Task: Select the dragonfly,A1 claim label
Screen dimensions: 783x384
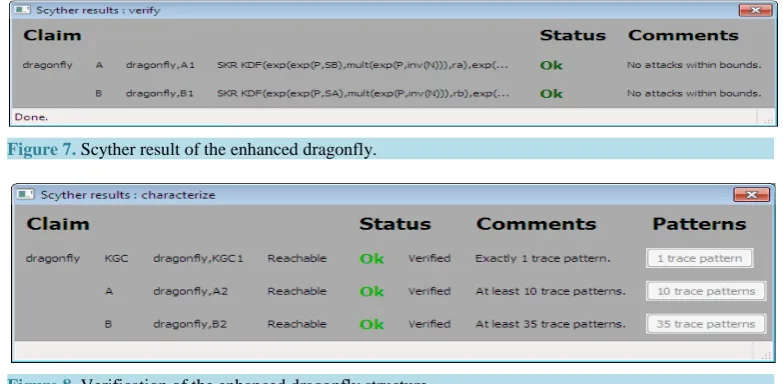Action: [160, 65]
